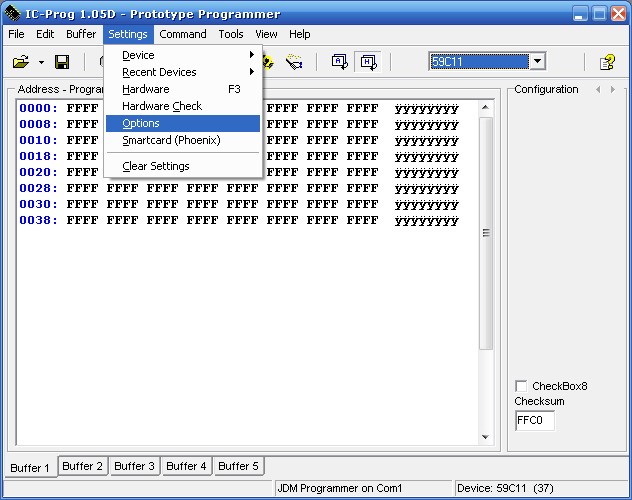The image size is (632, 500).
Task: Open the Help menu
Action: point(299,34)
